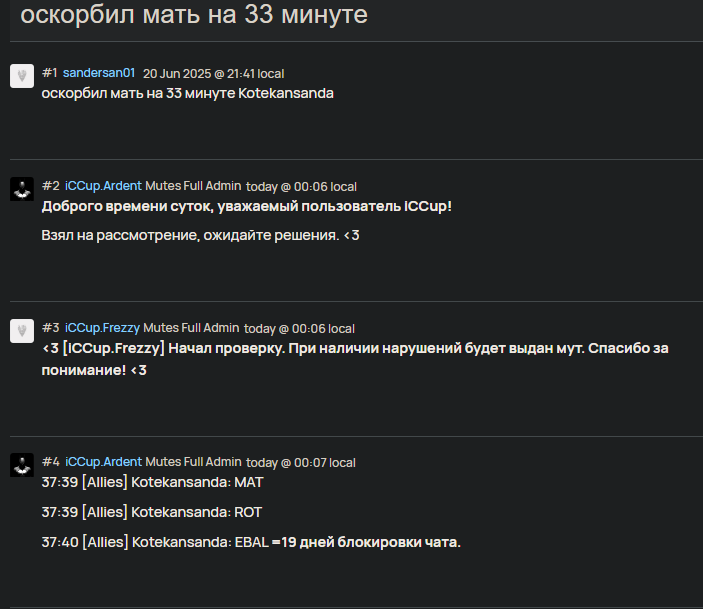
Task: Open iCCup.Ardent profile link in post #2
Action: (x=103, y=186)
